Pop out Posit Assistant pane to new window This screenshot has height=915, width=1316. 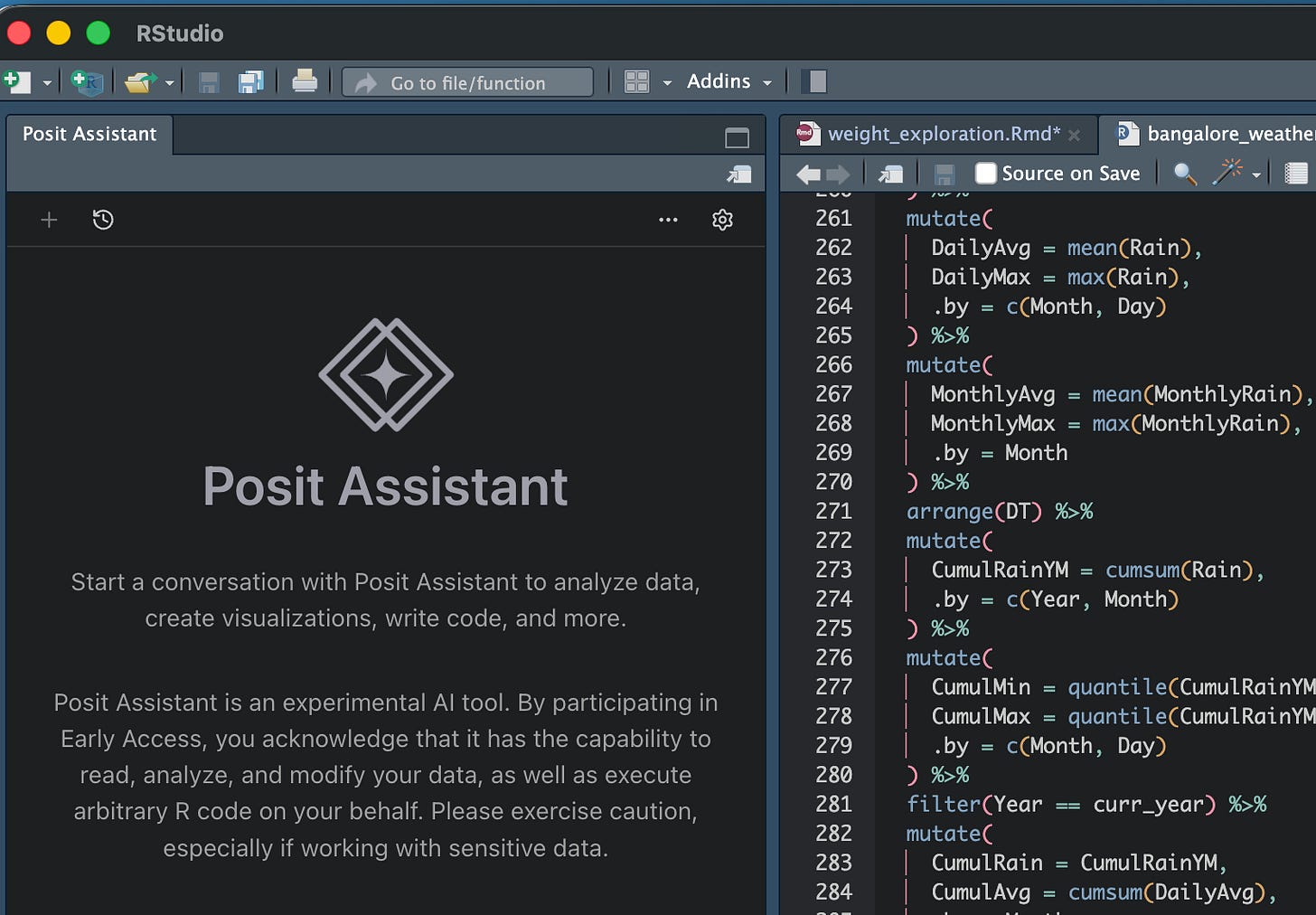tap(738, 175)
